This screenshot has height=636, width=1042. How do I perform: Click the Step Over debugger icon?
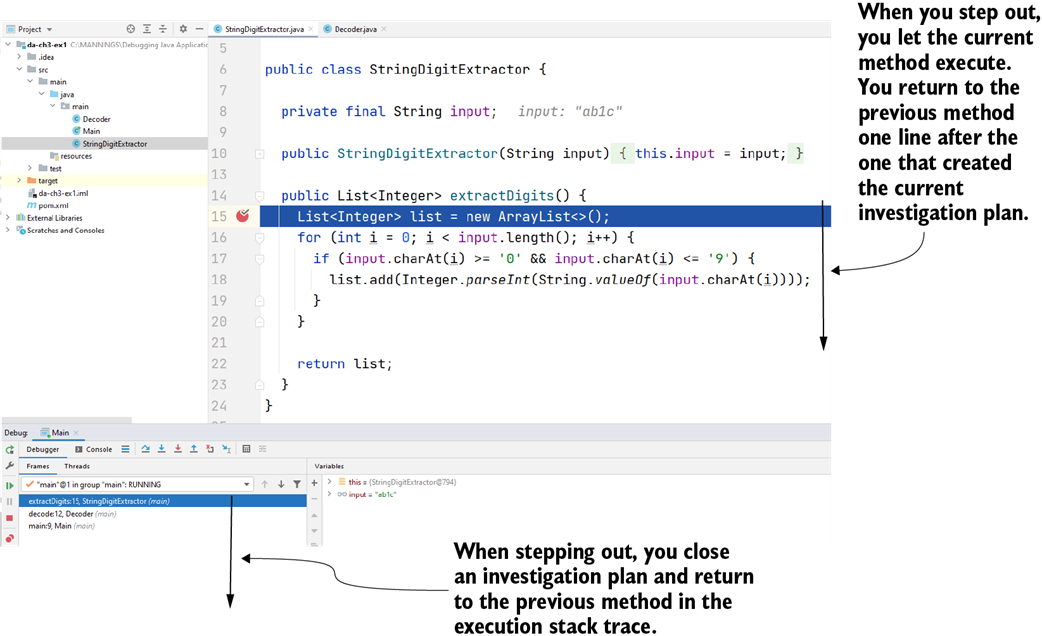click(x=146, y=448)
